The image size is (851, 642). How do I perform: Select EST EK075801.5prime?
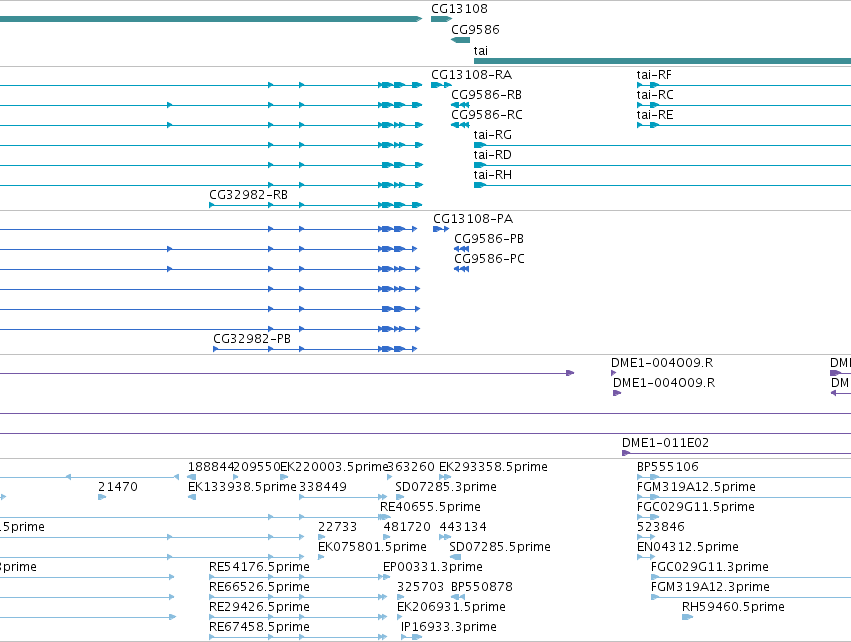[x=372, y=546]
